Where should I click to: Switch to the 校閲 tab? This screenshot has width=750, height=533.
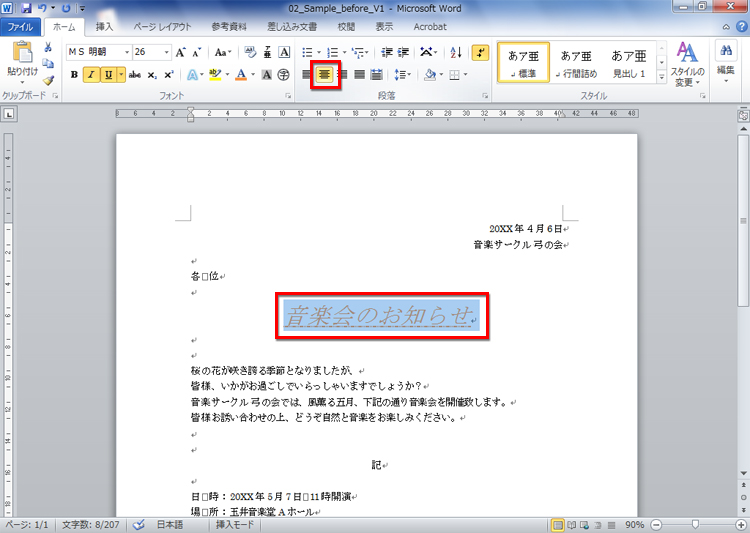pos(346,27)
